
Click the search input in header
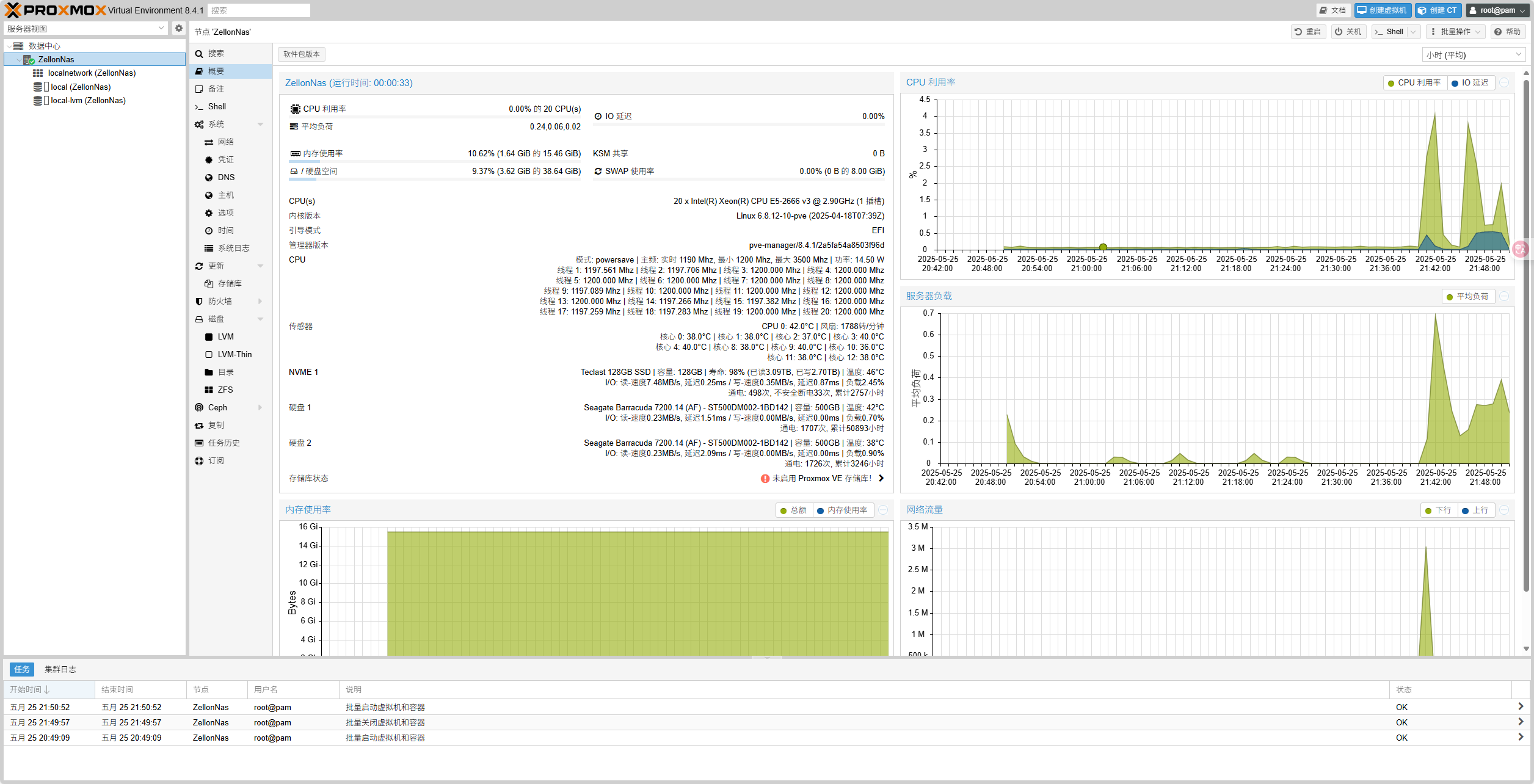pyautogui.click(x=259, y=10)
